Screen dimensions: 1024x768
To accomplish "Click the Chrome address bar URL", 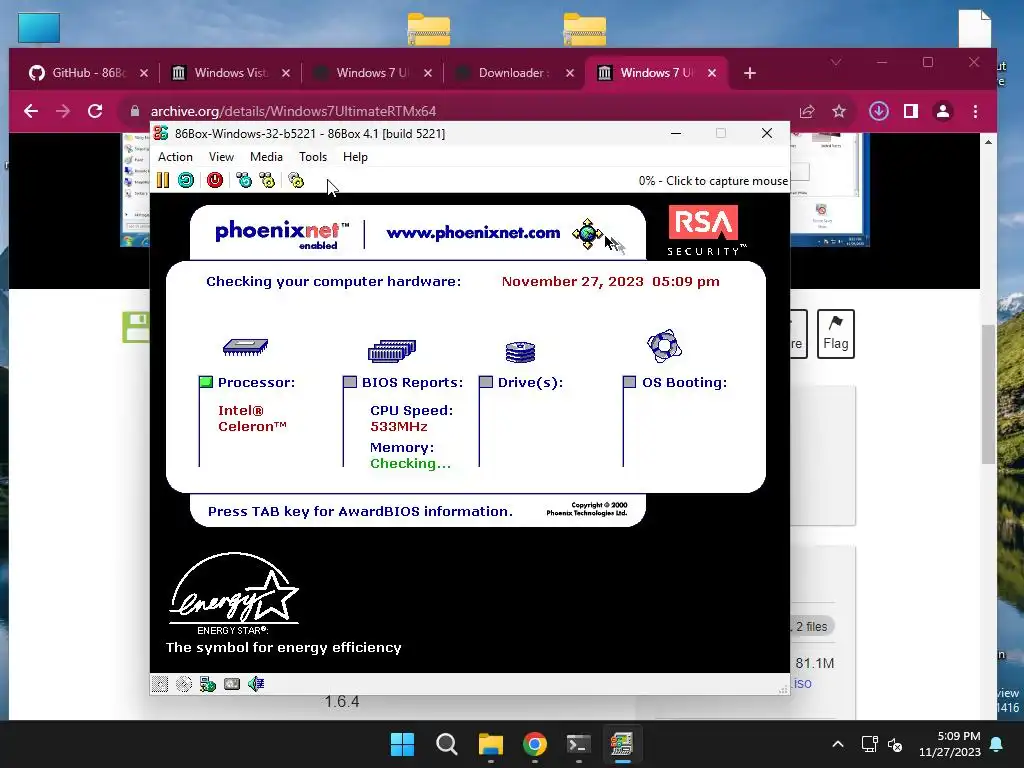I will coord(293,112).
